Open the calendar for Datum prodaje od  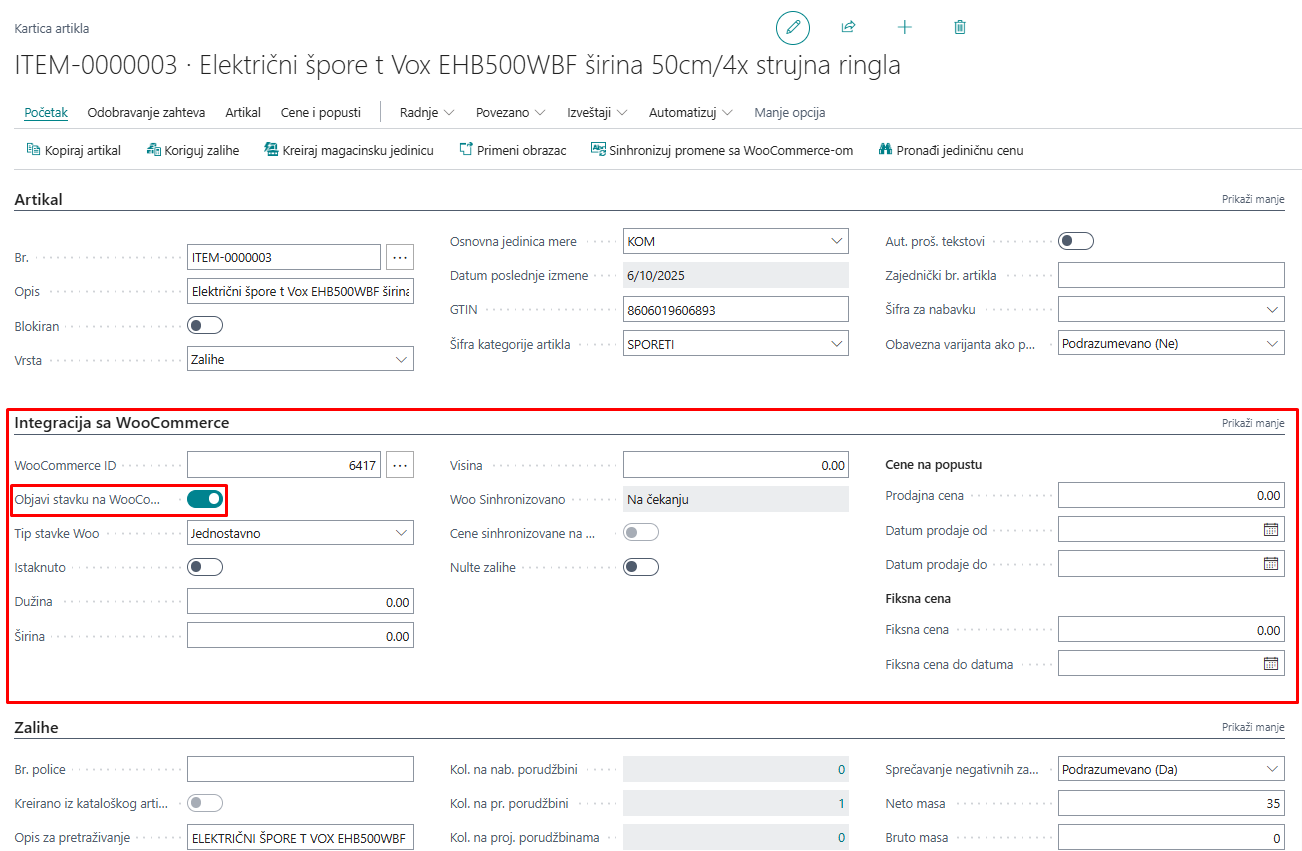pos(1271,530)
